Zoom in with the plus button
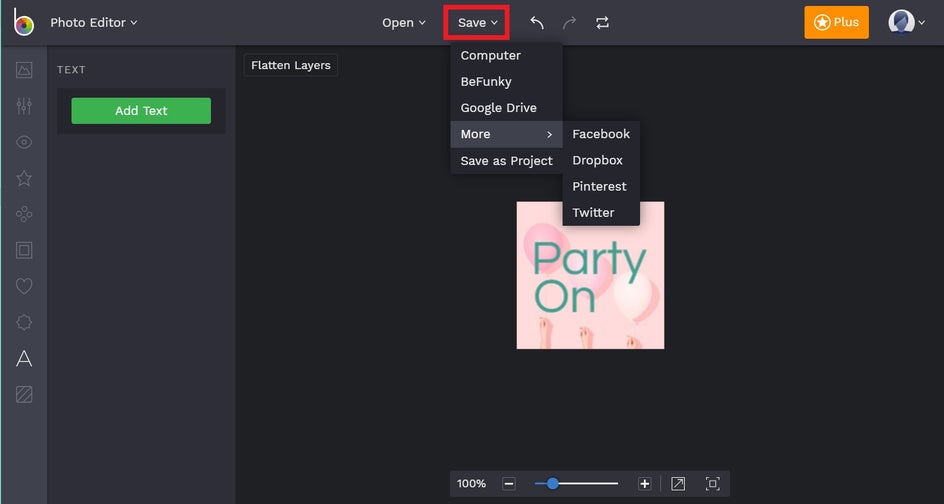This screenshot has width=944, height=504. click(x=644, y=484)
